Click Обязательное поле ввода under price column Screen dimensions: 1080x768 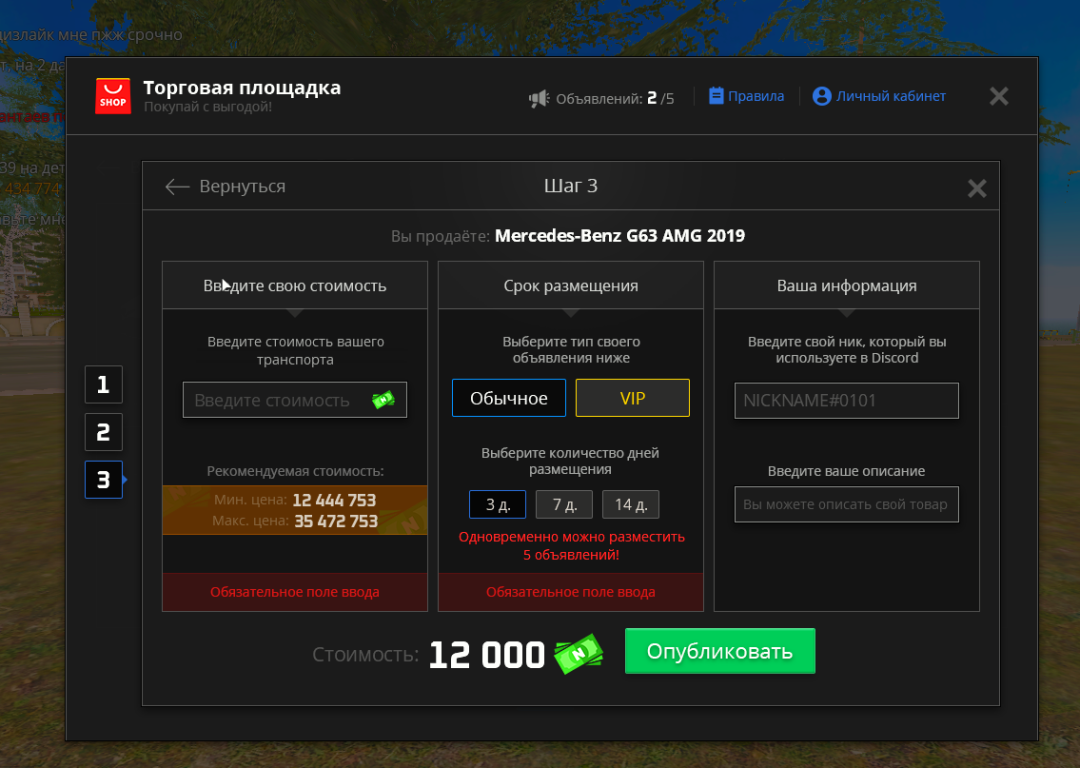tap(295, 592)
